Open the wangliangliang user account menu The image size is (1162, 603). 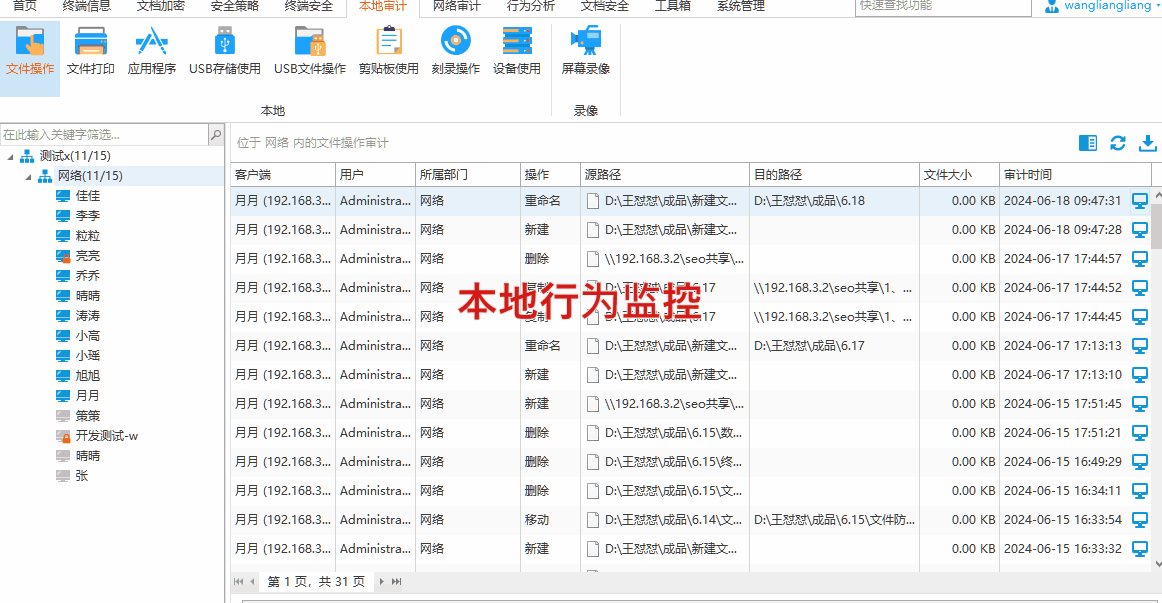[1098, 6]
